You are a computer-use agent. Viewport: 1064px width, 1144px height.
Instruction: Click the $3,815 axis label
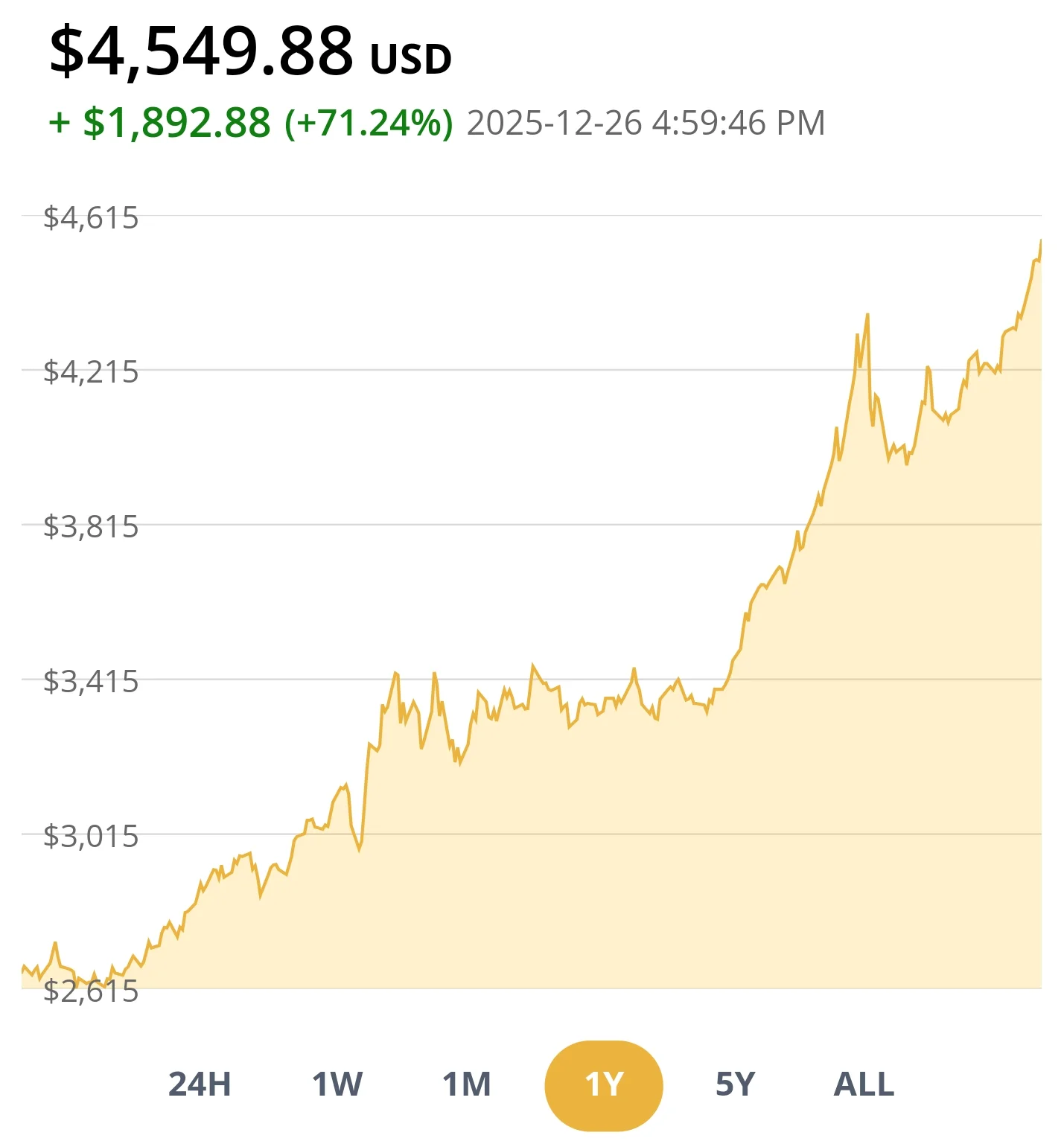click(91, 527)
